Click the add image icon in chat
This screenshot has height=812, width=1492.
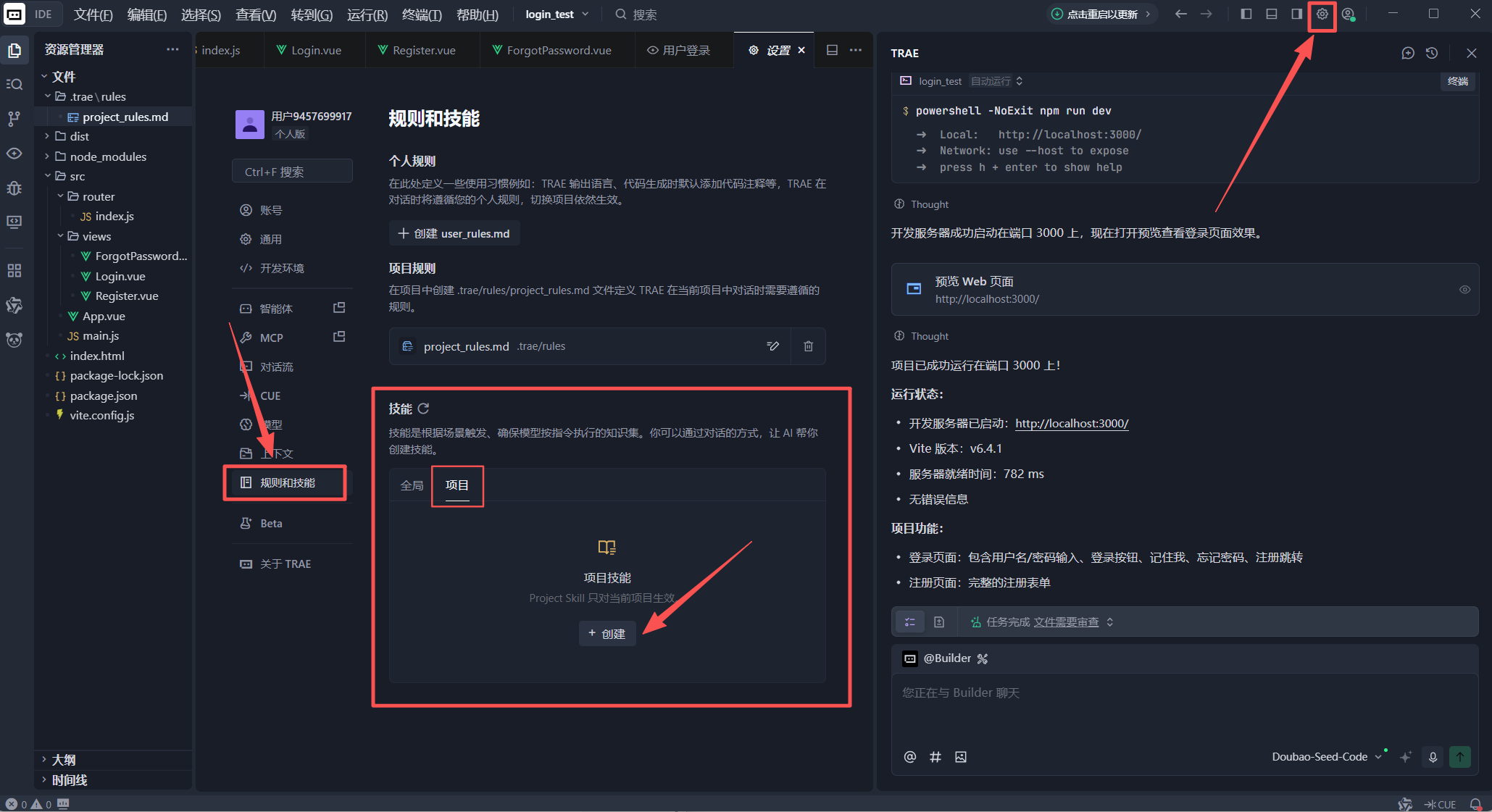(961, 757)
